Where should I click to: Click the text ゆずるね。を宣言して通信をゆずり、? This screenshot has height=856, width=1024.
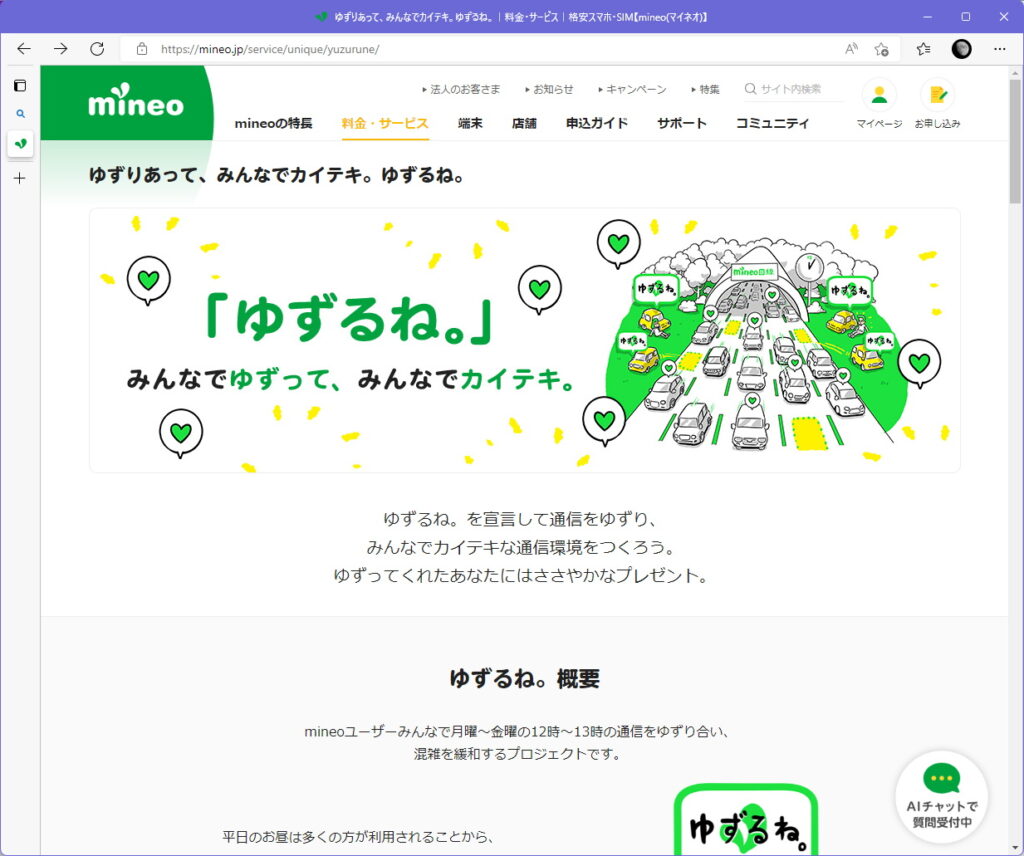(x=520, y=519)
